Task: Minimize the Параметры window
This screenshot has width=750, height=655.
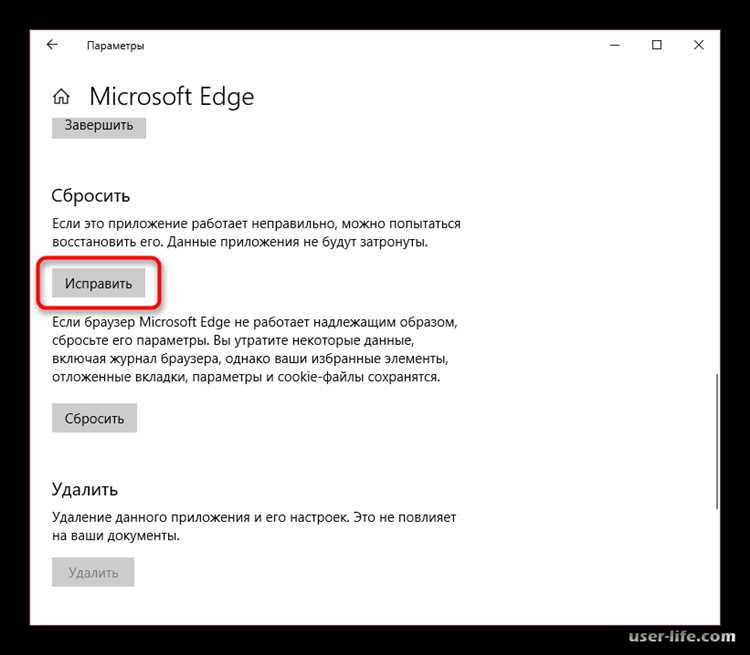Action: 615,45
